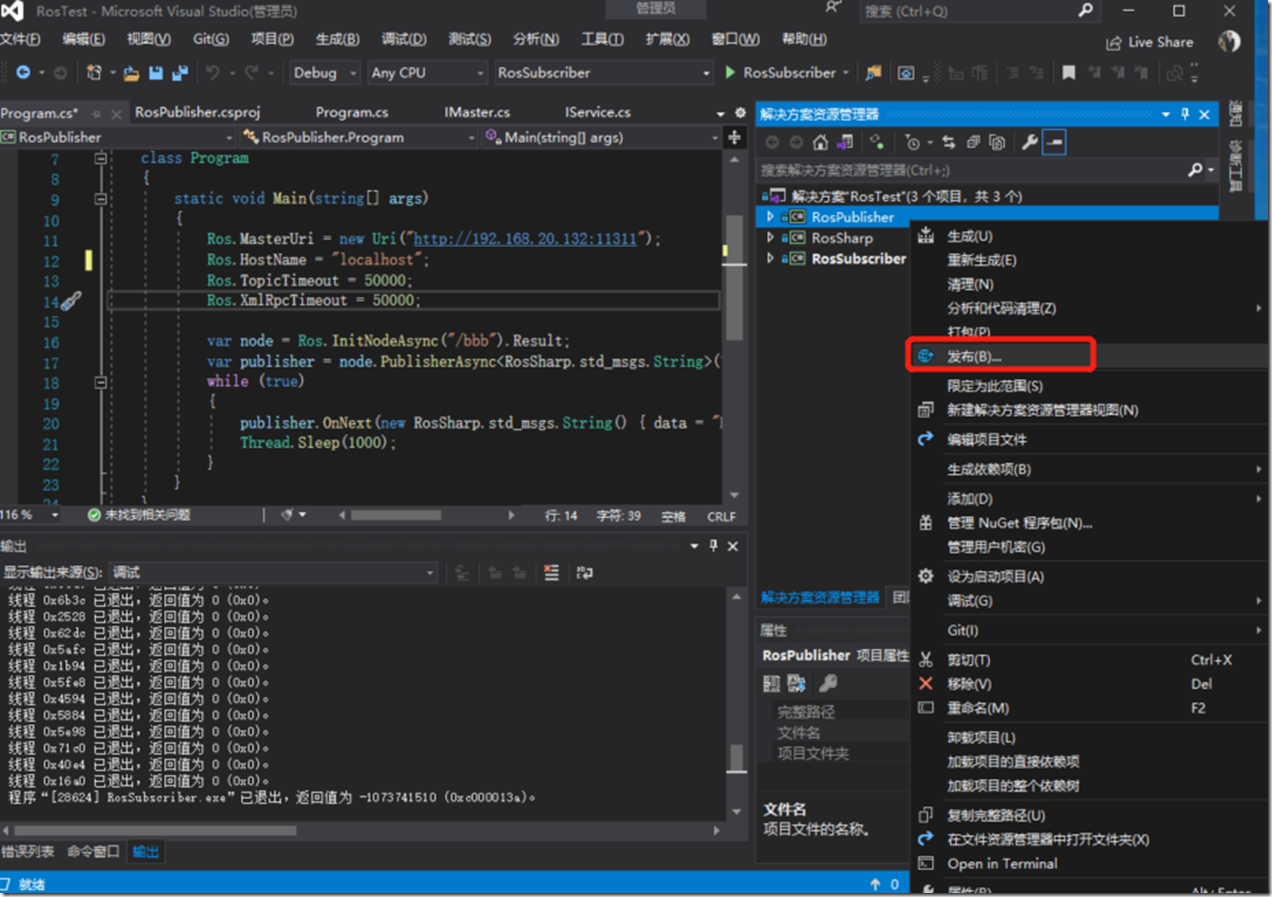The image size is (1272, 897).
Task: Open the 116 % zoom level dropdown
Action: click(30, 515)
